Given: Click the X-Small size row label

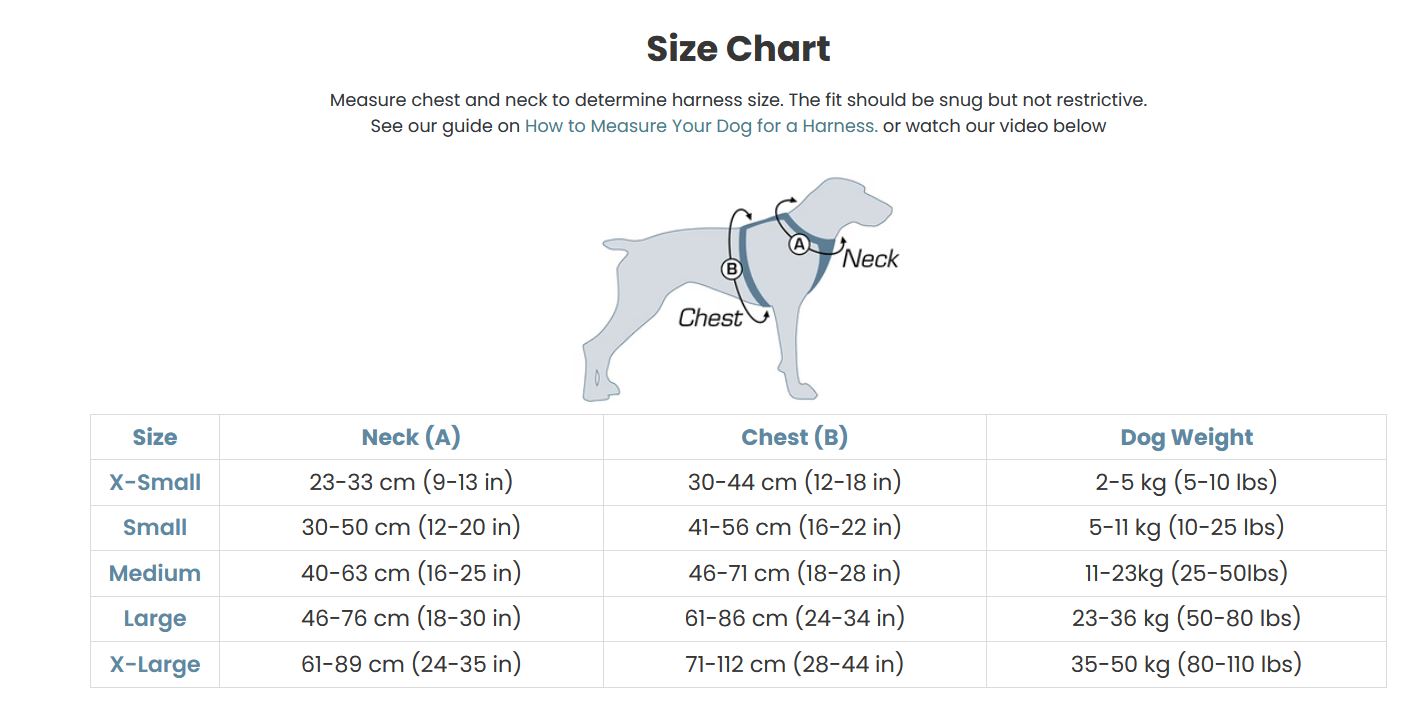Looking at the screenshot, I should pos(155,482).
